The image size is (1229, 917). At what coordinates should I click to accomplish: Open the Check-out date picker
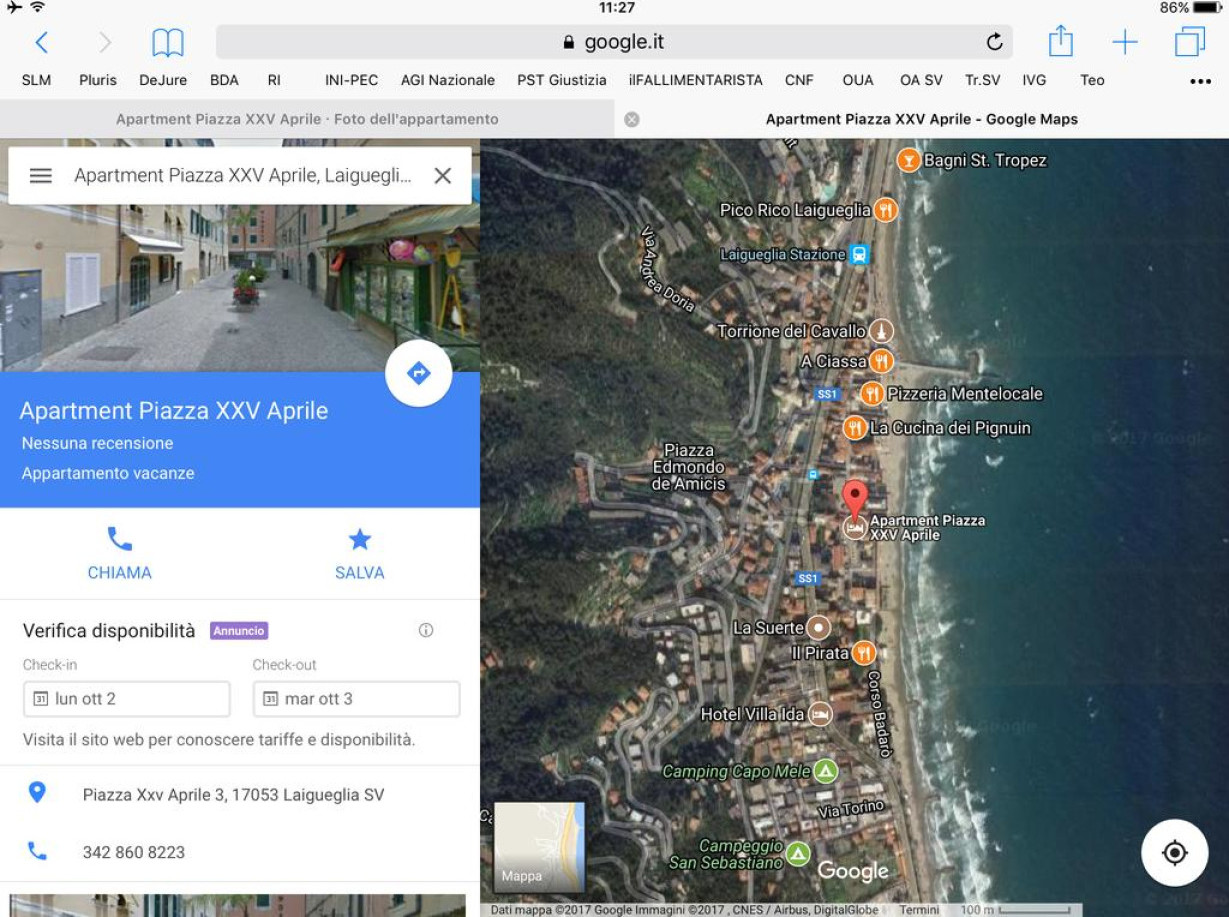pos(357,699)
